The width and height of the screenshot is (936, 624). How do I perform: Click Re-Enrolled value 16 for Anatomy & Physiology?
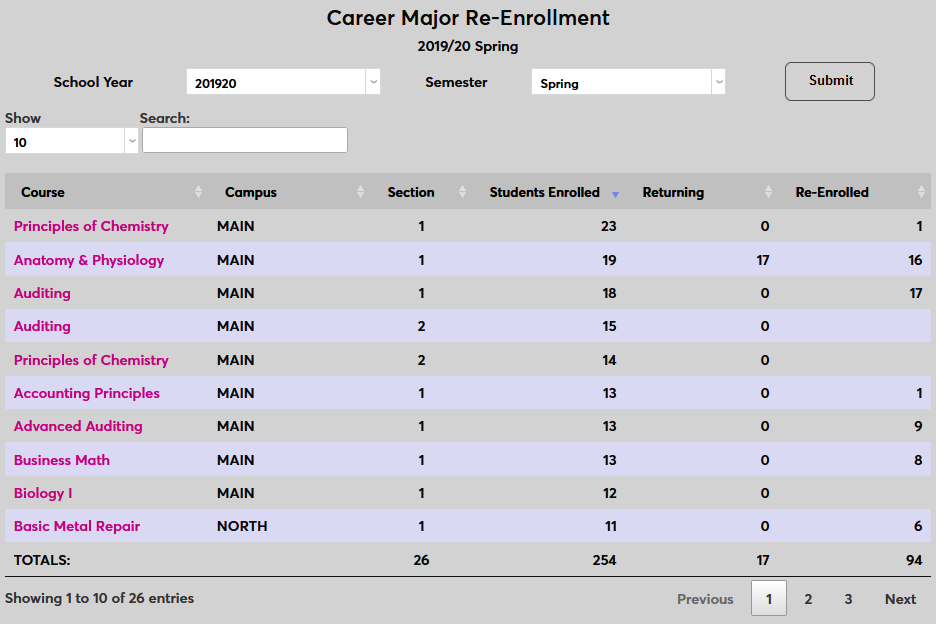[x=915, y=260]
